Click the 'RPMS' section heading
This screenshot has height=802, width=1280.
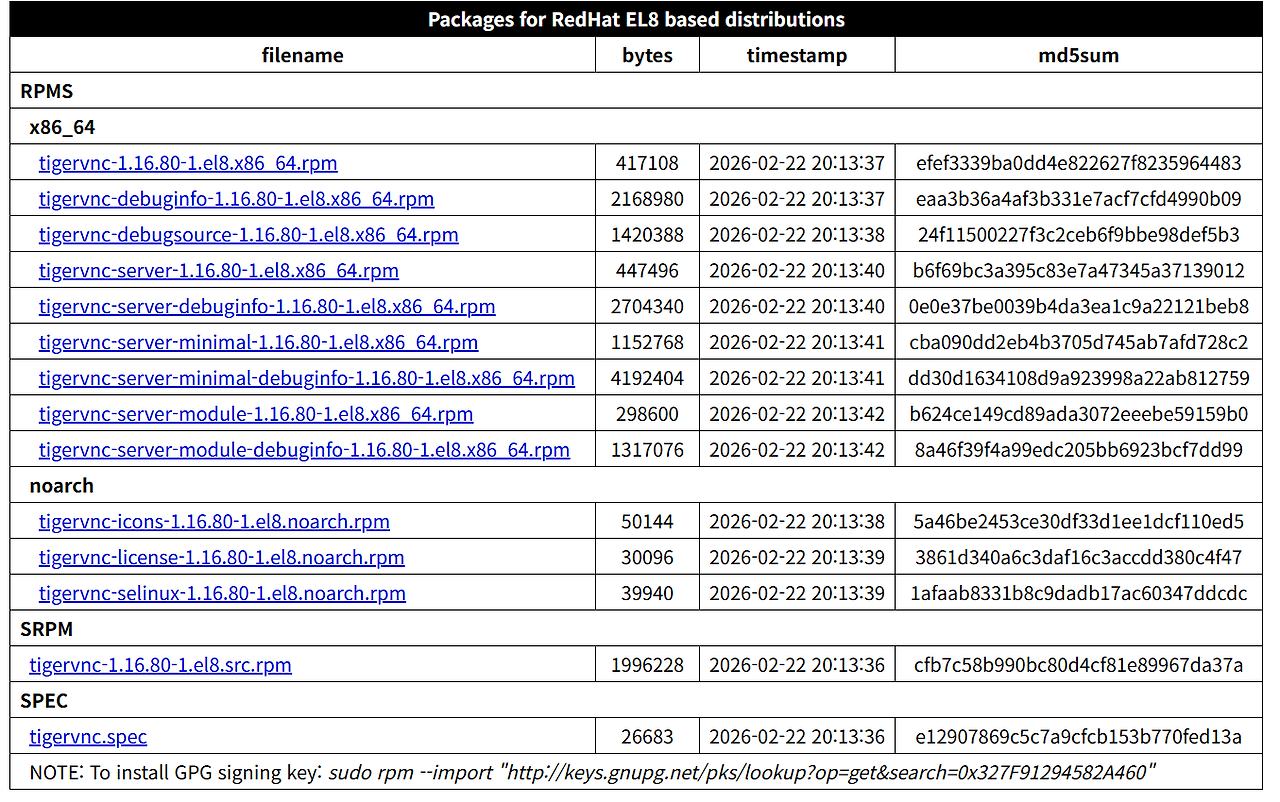click(x=47, y=91)
